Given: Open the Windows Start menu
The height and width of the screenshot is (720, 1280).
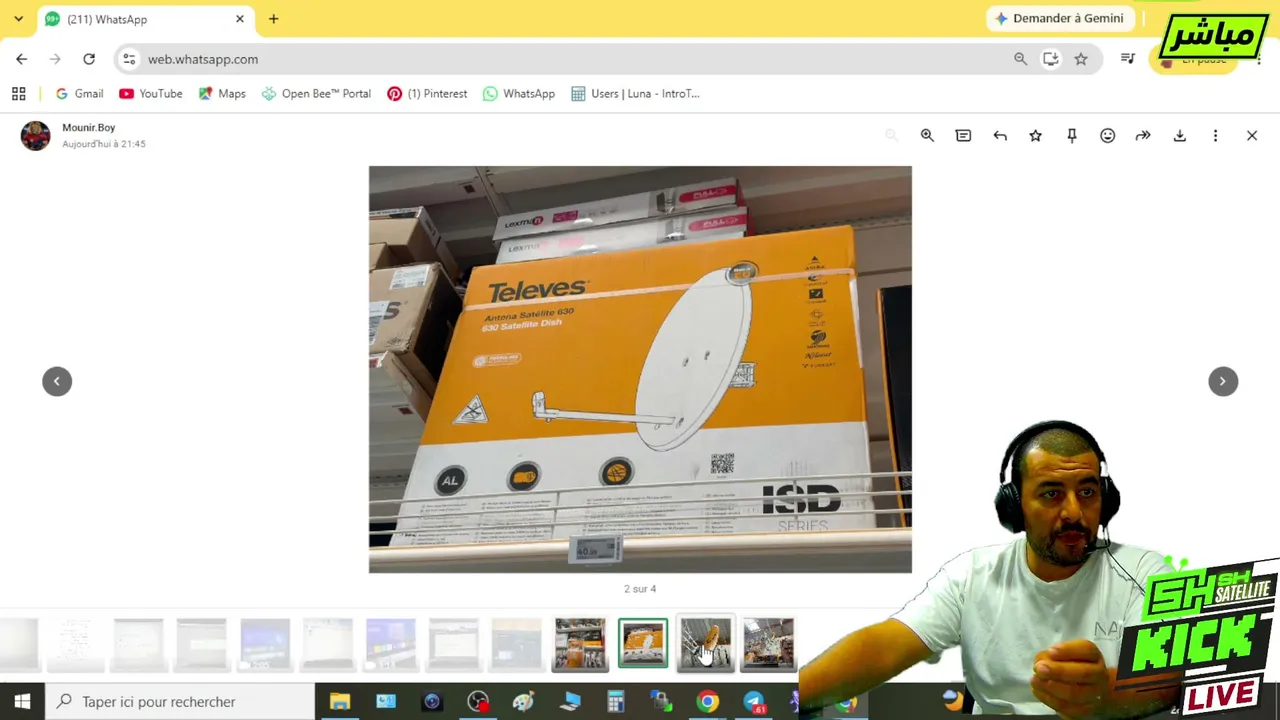Looking at the screenshot, I should (x=22, y=702).
